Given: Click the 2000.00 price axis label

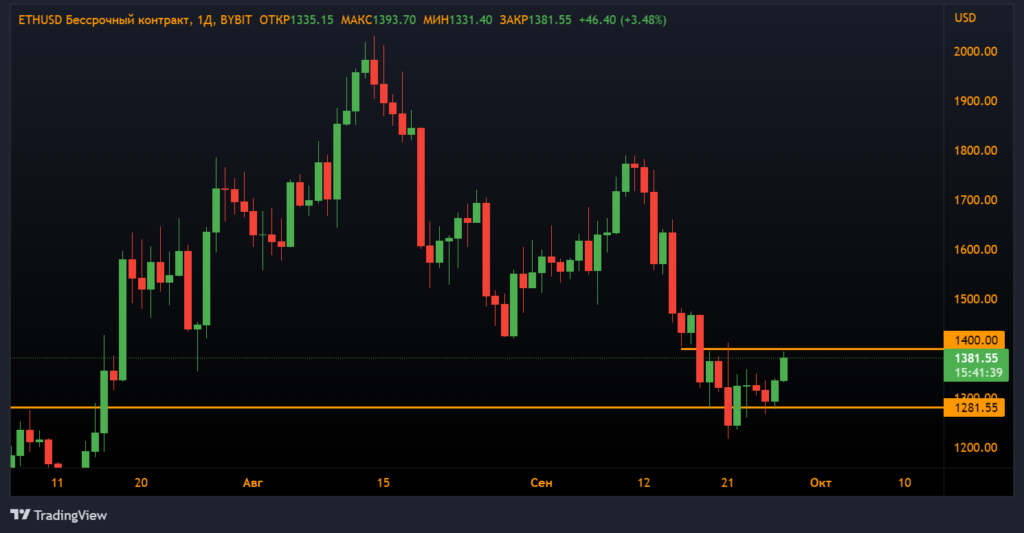Looking at the screenshot, I should tap(975, 52).
